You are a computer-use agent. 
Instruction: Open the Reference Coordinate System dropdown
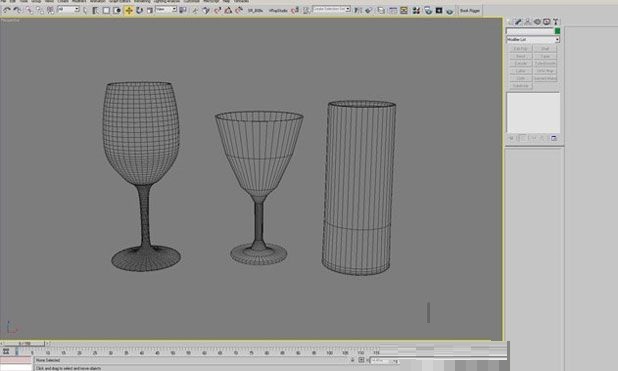(166, 9)
